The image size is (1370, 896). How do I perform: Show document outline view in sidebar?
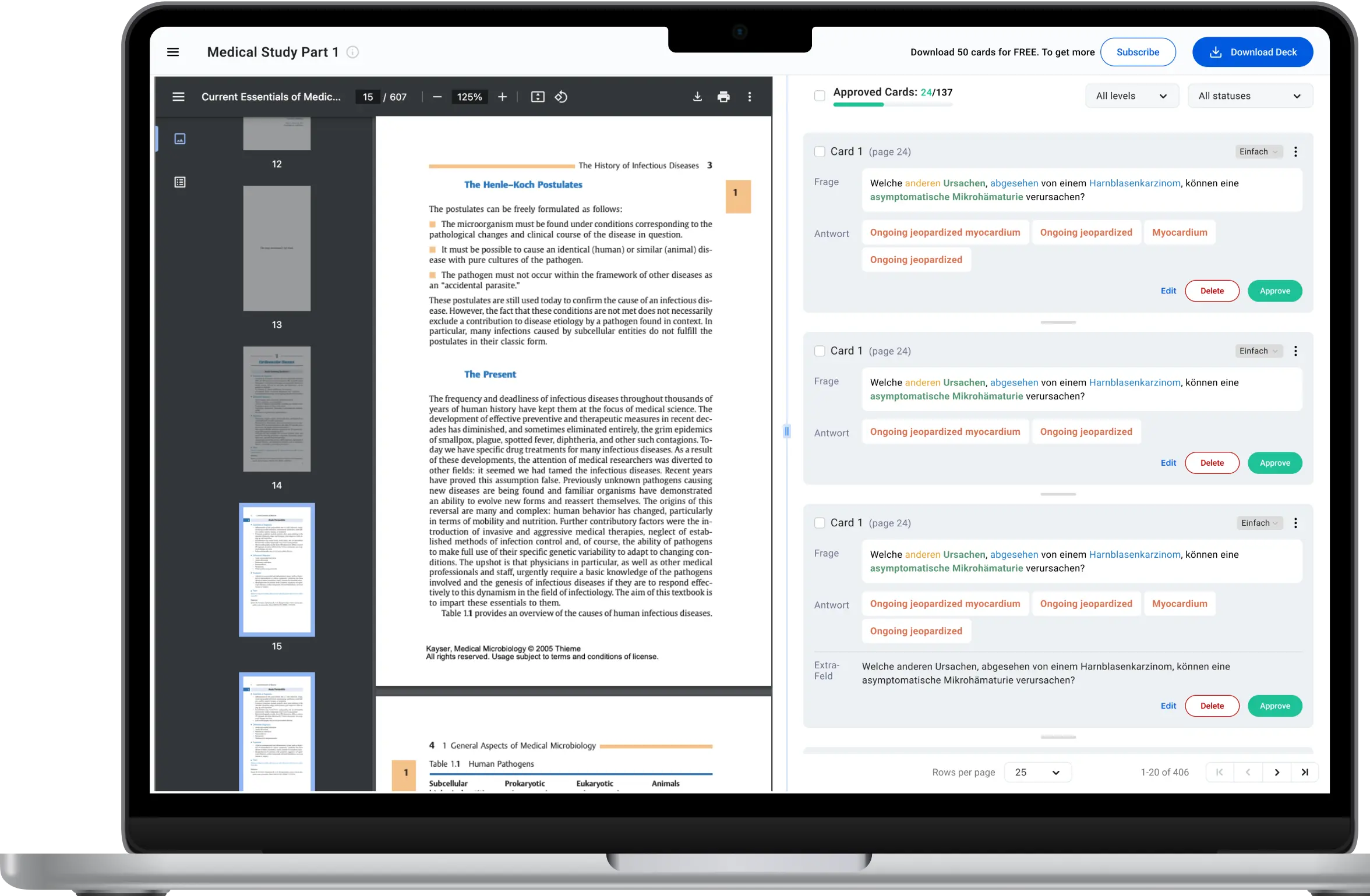[x=180, y=182]
